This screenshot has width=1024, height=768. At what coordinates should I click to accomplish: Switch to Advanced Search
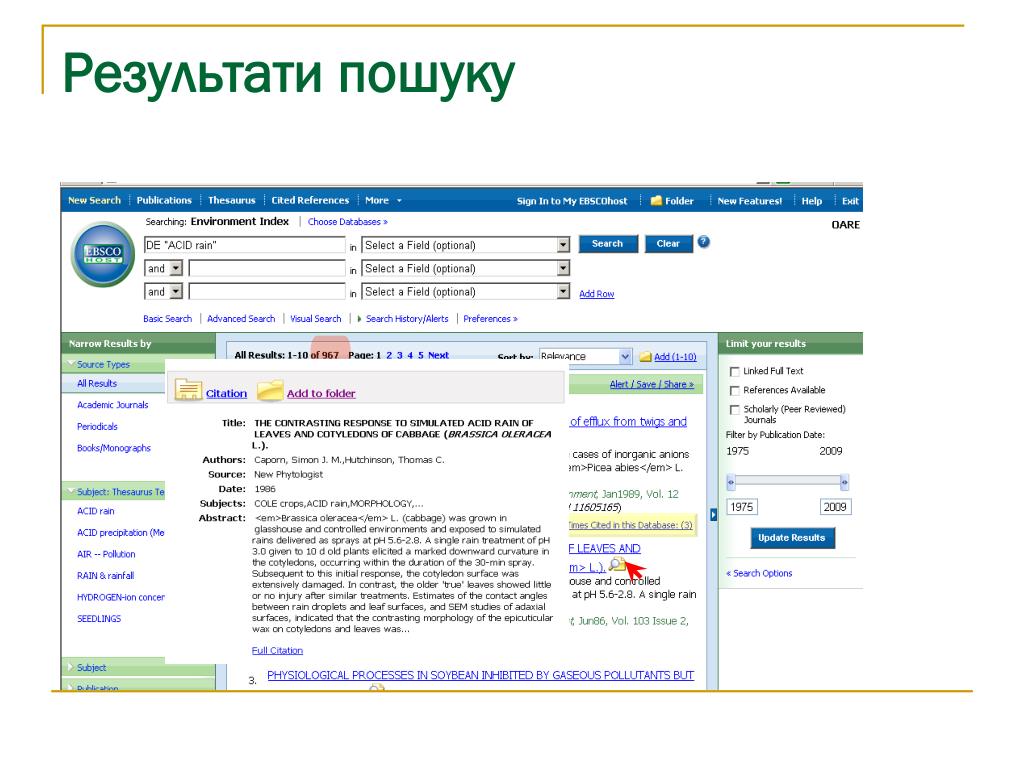click(x=241, y=319)
